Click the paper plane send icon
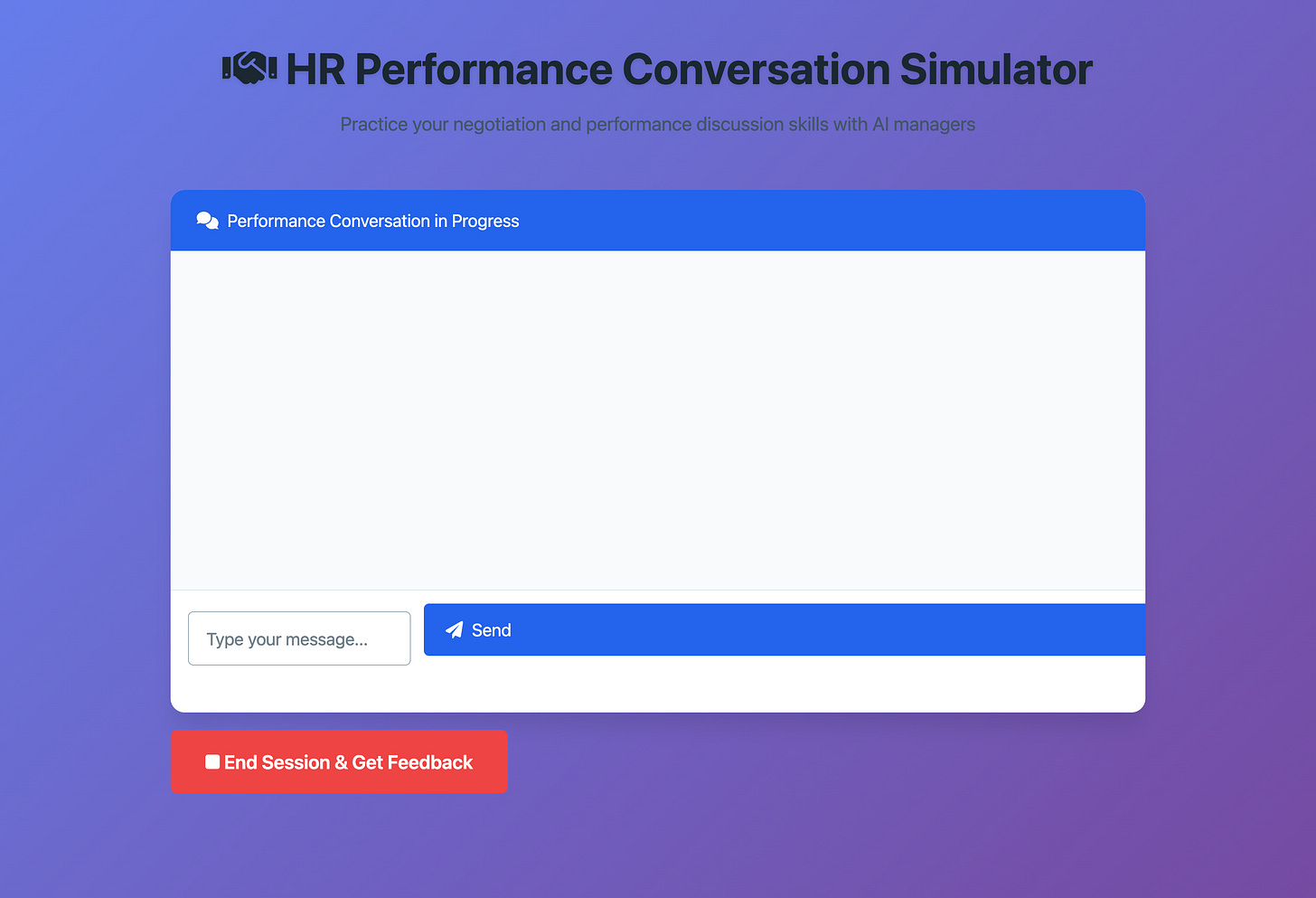Image resolution: width=1316 pixels, height=898 pixels. click(x=455, y=629)
